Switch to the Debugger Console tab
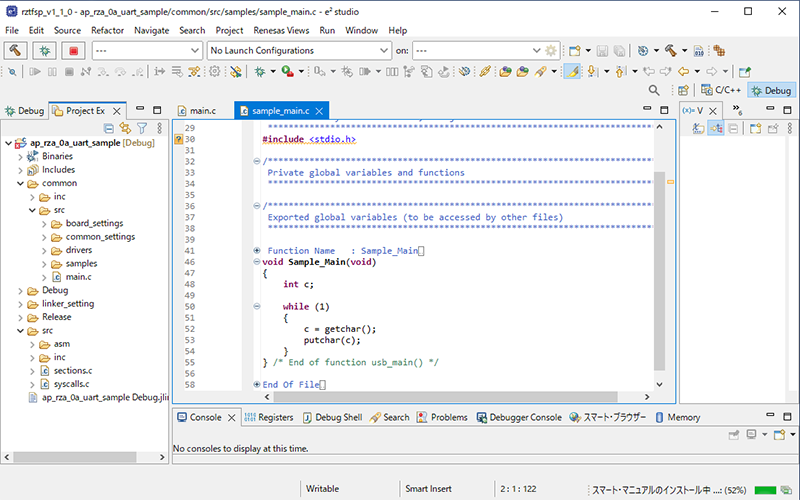The width and height of the screenshot is (800, 500). (x=519, y=417)
